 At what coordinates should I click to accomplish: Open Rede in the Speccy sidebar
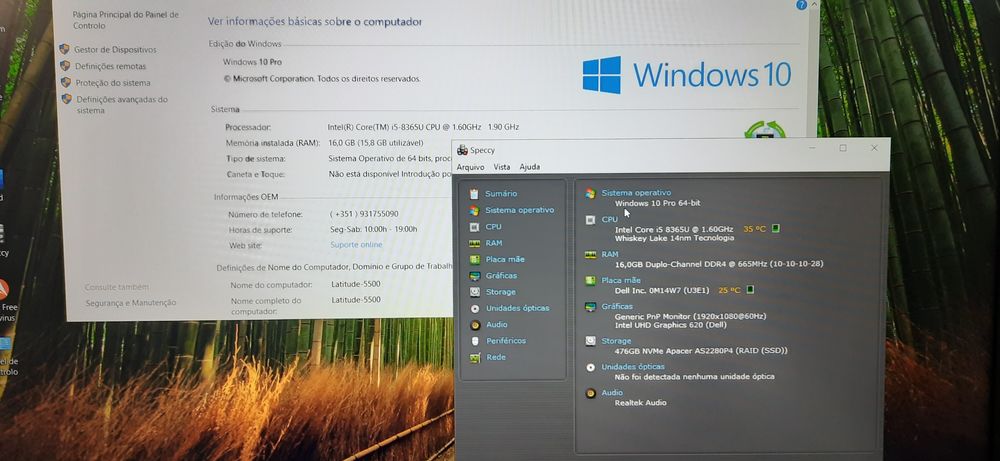496,357
